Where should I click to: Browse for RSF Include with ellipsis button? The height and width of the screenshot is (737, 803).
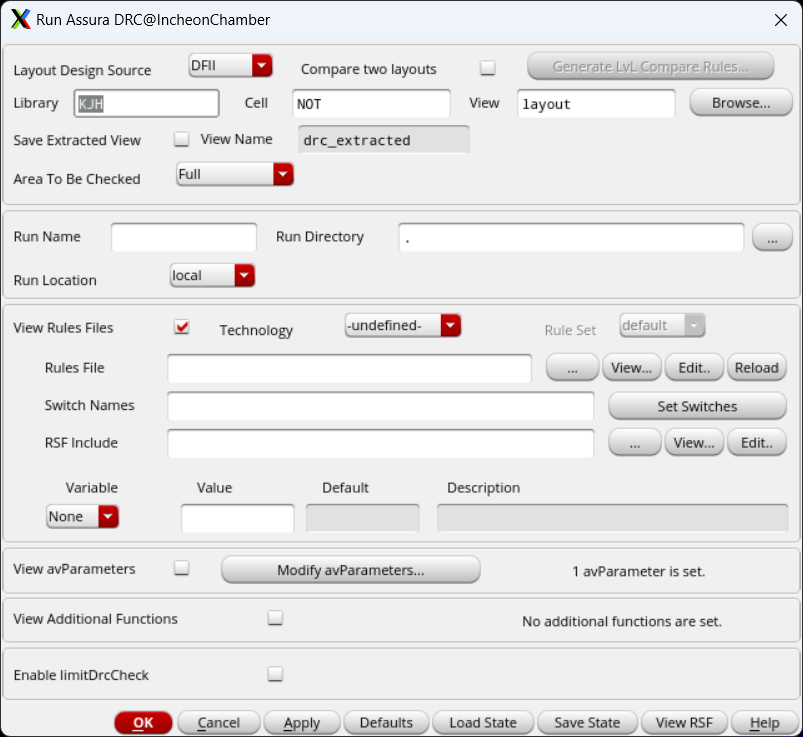point(635,443)
